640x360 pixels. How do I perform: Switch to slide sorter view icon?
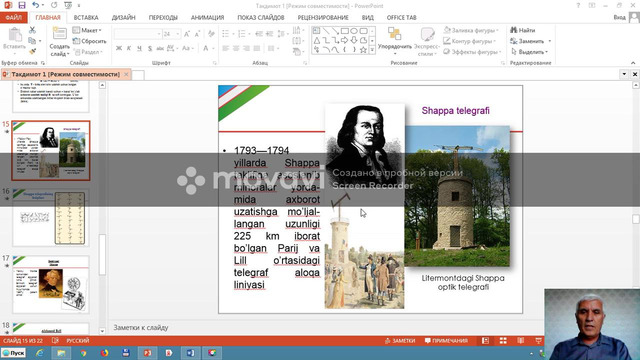click(x=503, y=340)
